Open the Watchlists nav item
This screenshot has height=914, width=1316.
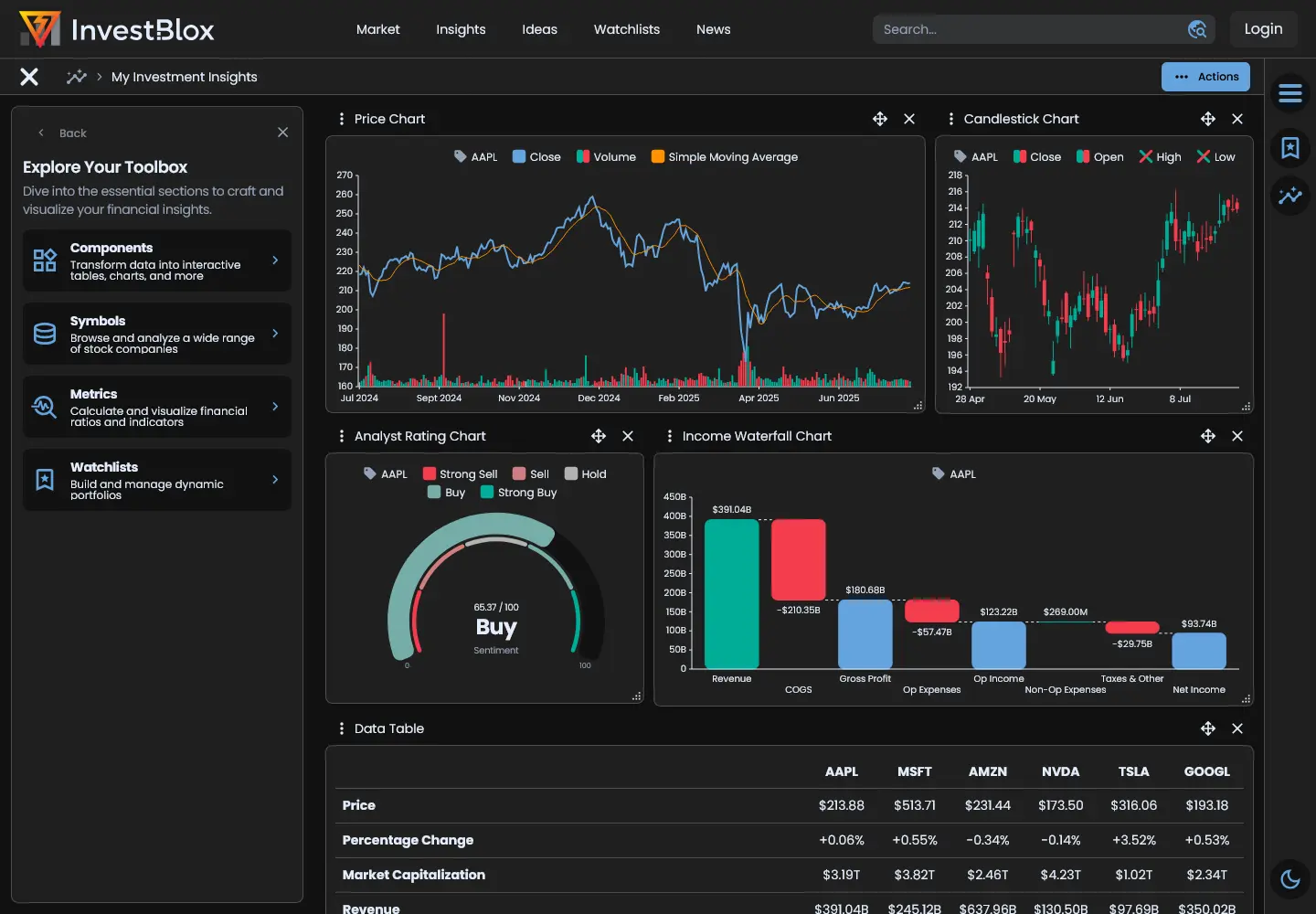pyautogui.click(x=627, y=29)
